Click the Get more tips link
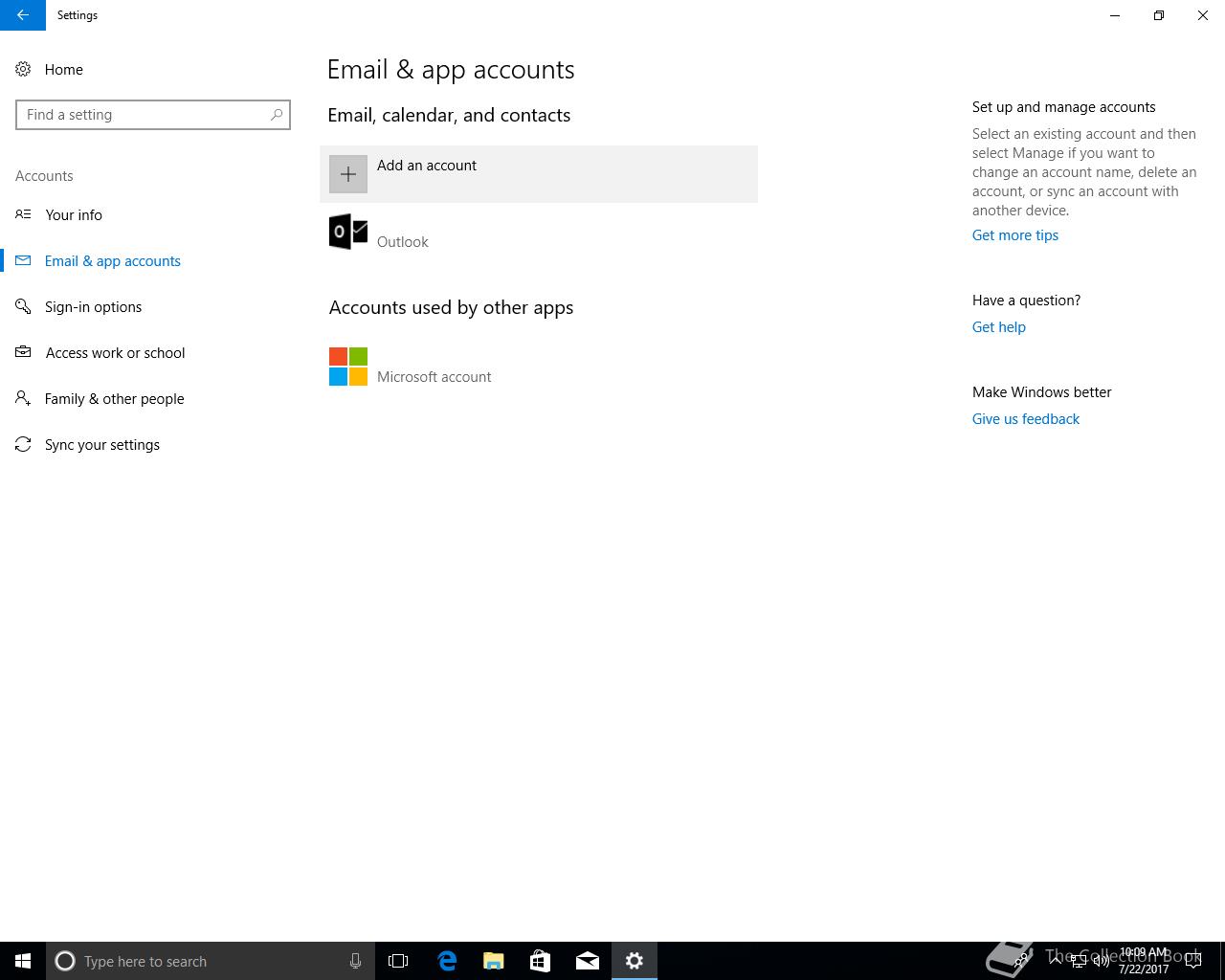The width and height of the screenshot is (1225, 980). tap(1014, 235)
